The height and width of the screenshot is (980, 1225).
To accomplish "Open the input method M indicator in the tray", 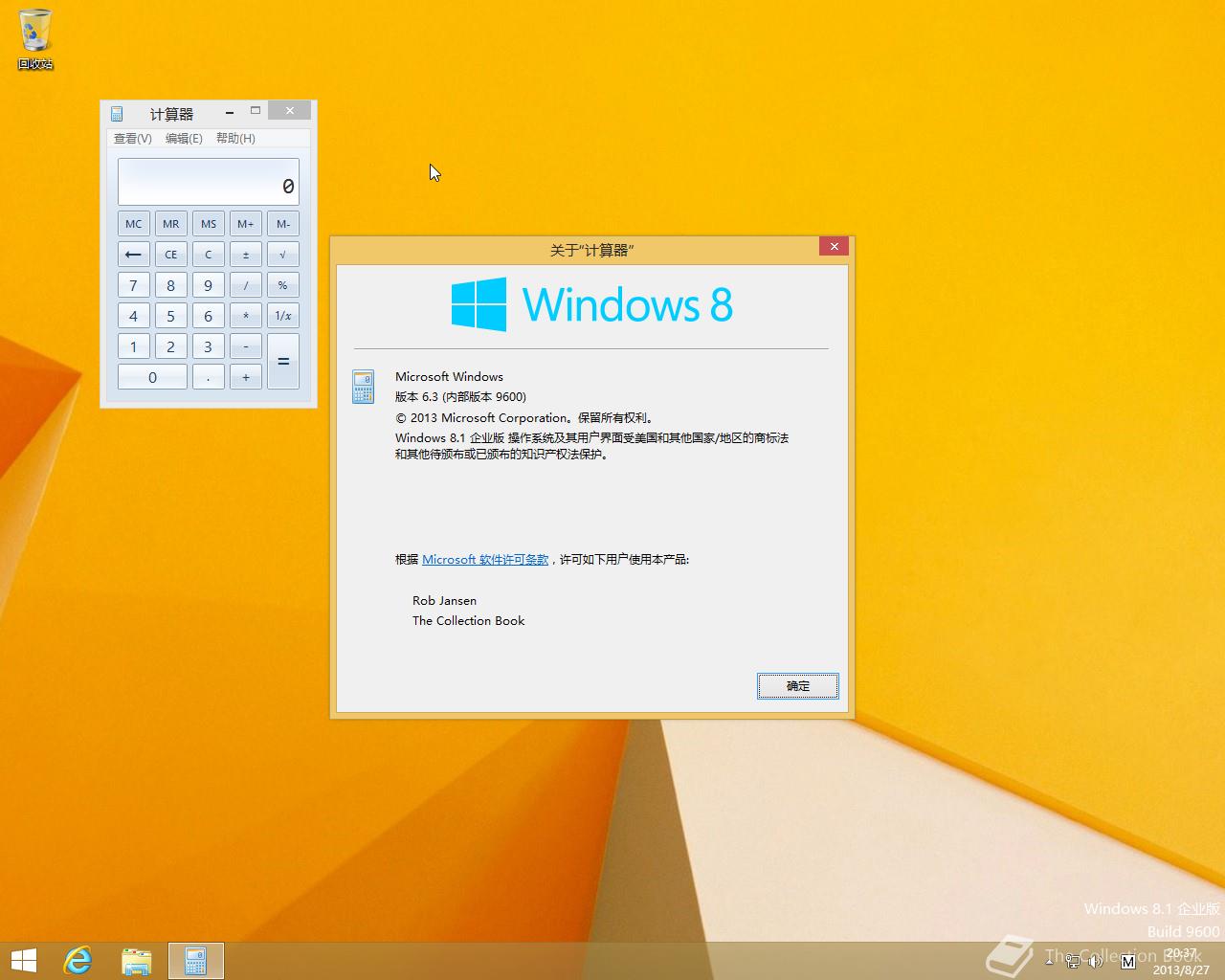I will click(1127, 960).
